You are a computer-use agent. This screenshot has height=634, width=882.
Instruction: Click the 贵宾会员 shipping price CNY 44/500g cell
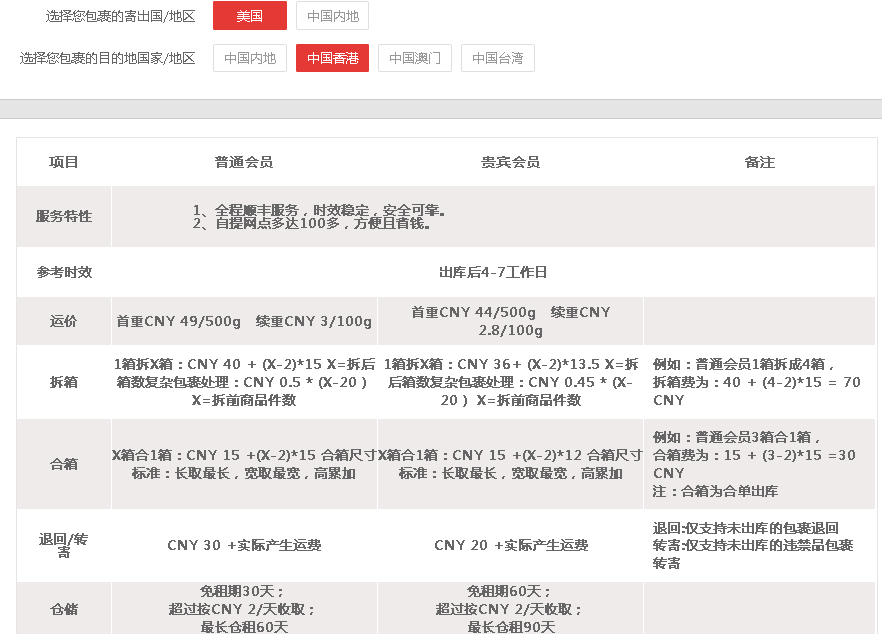pos(511,321)
